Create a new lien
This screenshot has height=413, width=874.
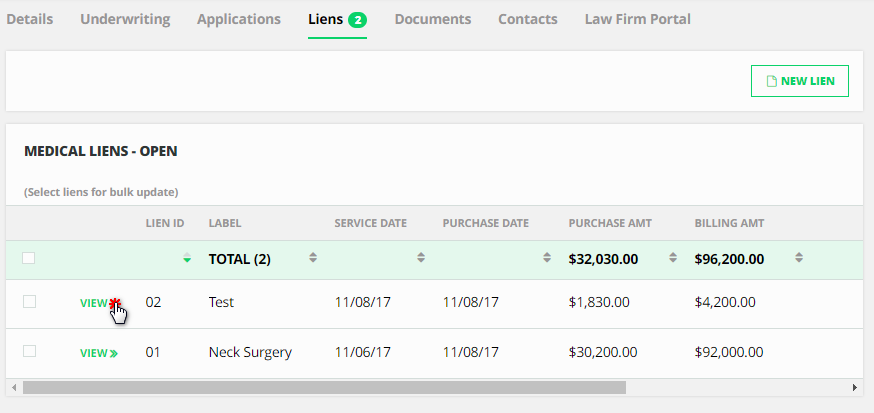click(x=800, y=81)
